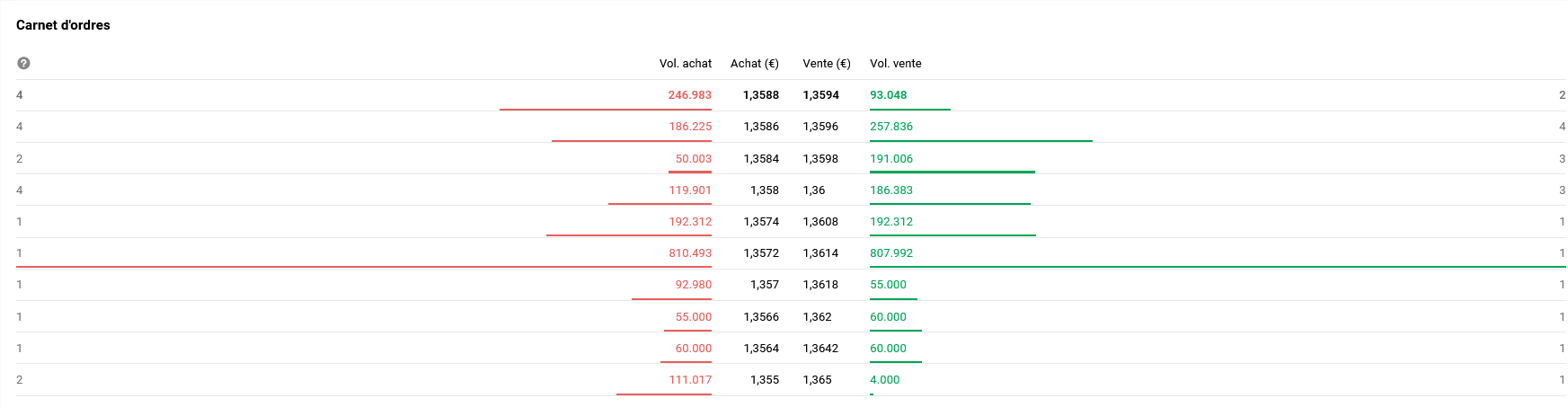The image size is (1568, 407).
Task: Click sell volume 93.048
Action: [888, 95]
